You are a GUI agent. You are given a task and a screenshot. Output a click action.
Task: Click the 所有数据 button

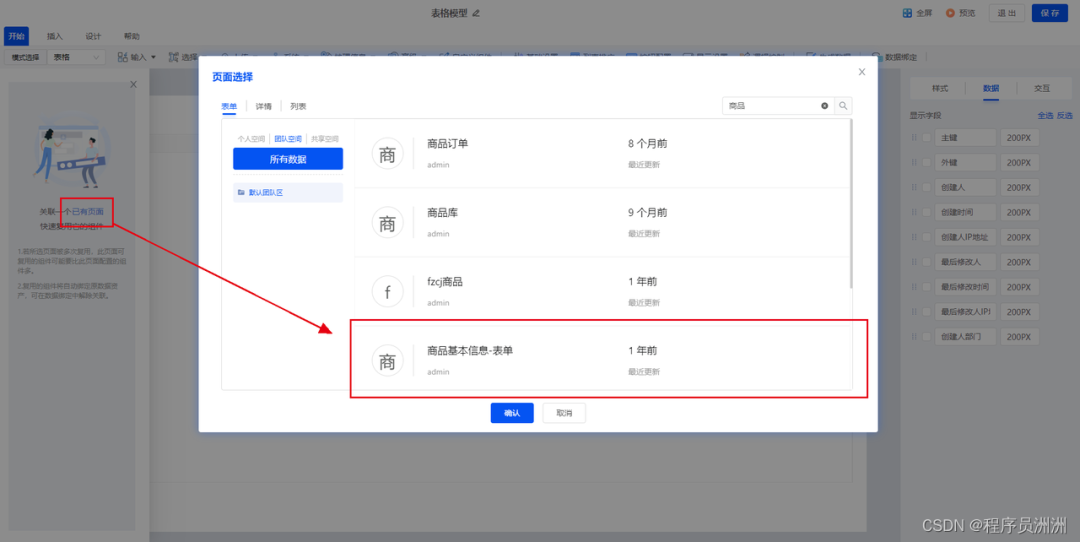coord(288,159)
